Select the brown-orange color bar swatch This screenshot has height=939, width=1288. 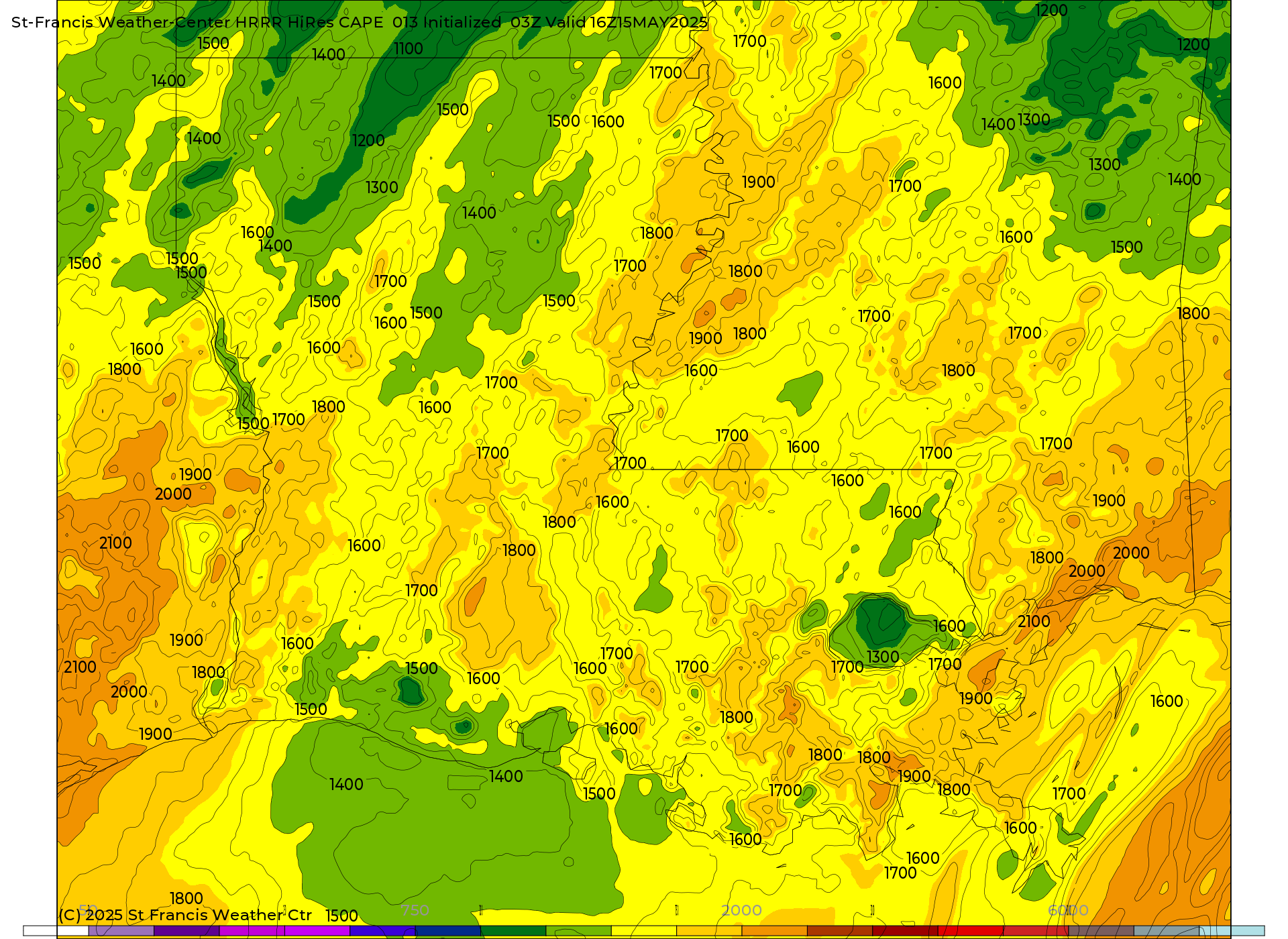pyautogui.click(x=839, y=930)
